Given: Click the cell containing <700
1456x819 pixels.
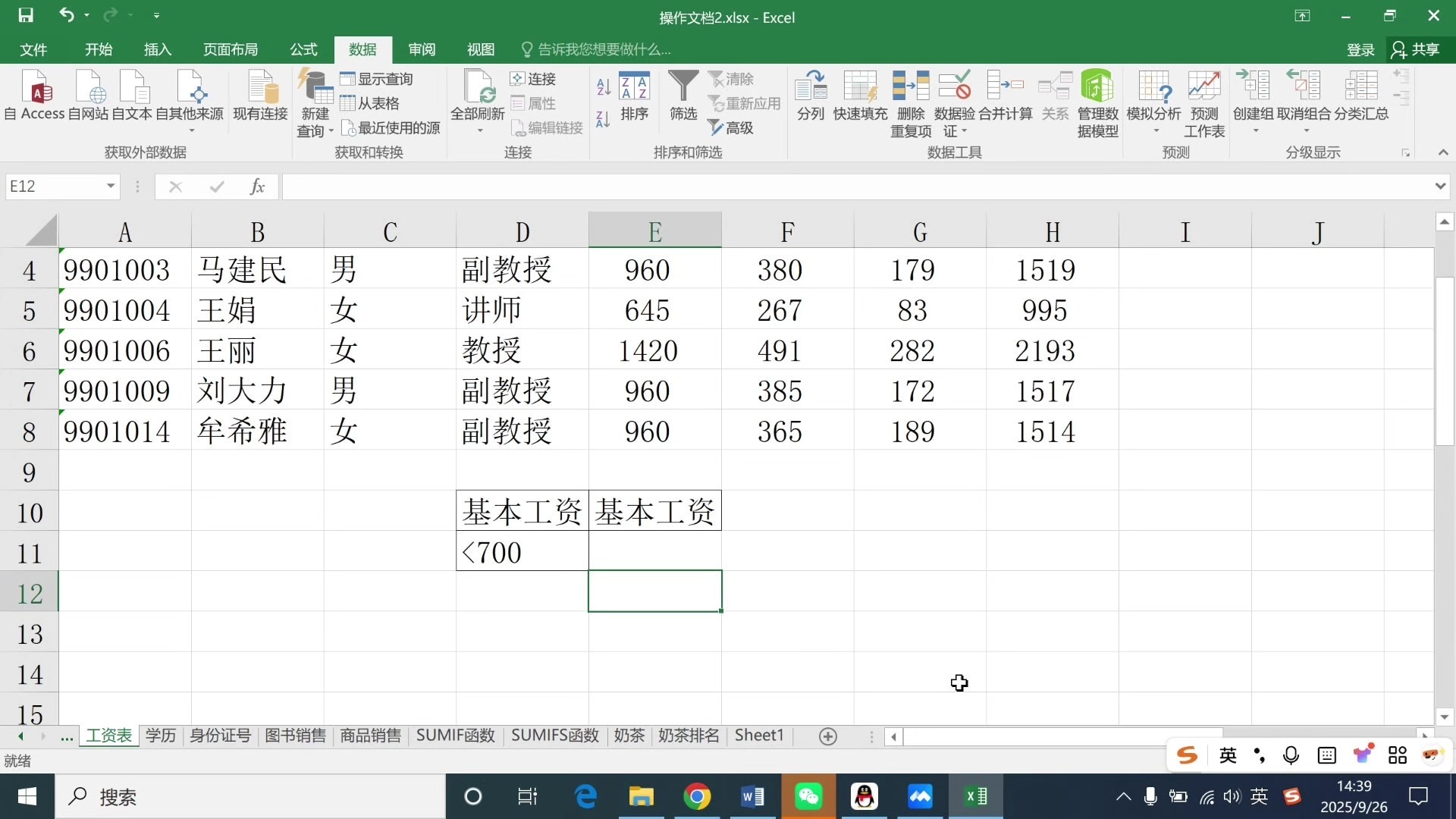Looking at the screenshot, I should [522, 552].
